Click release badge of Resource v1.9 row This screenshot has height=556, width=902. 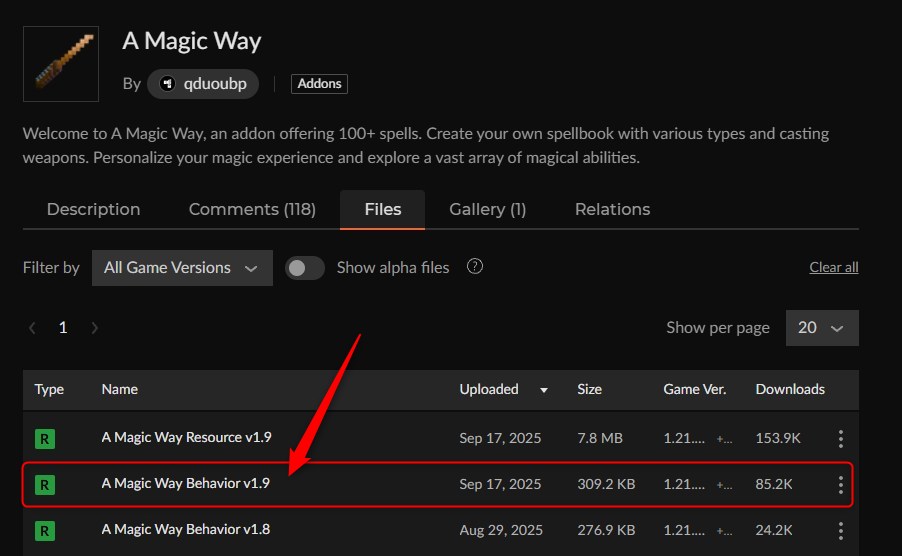pos(44,438)
